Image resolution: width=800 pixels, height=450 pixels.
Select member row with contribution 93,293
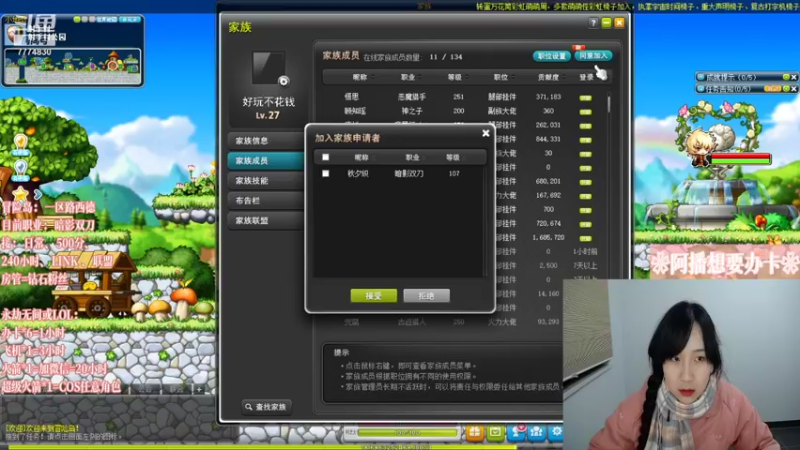444,322
